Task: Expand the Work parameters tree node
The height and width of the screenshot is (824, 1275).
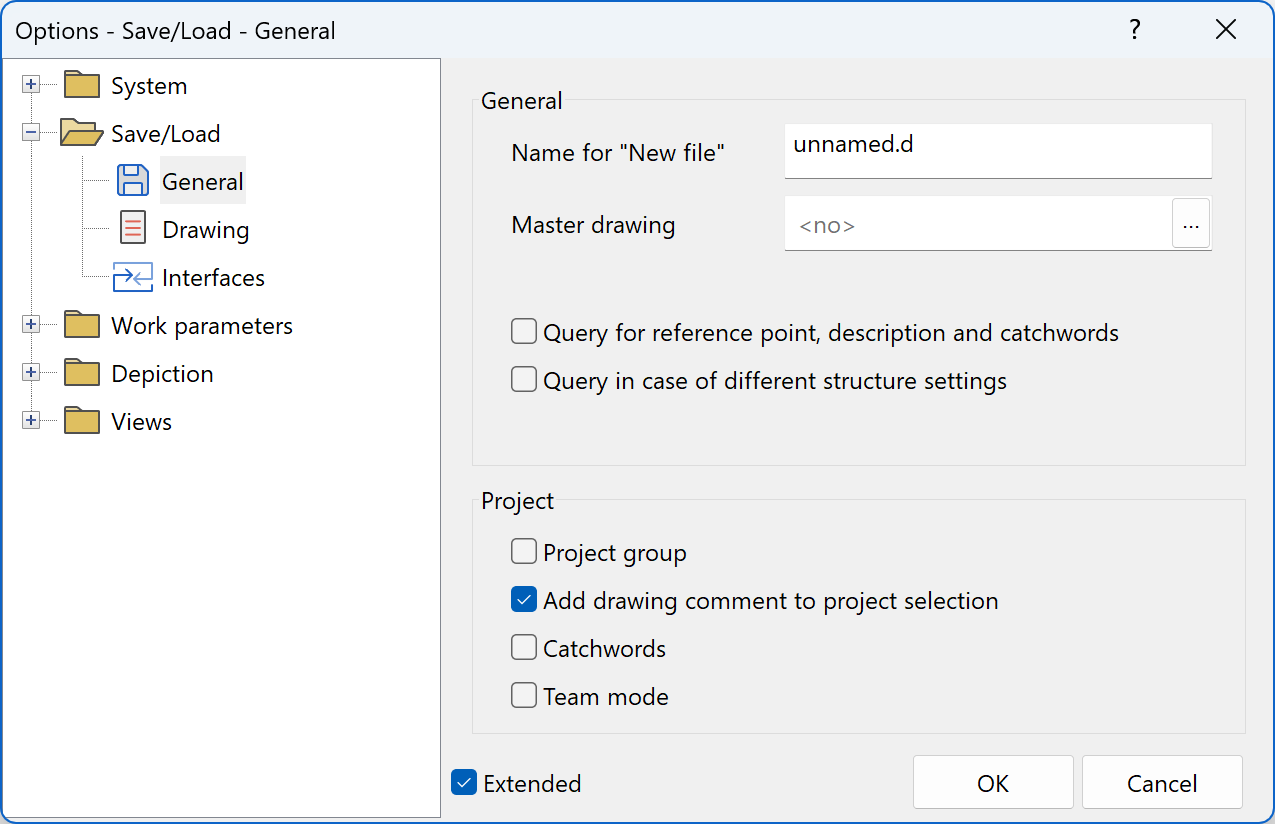Action: pyautogui.click(x=31, y=324)
